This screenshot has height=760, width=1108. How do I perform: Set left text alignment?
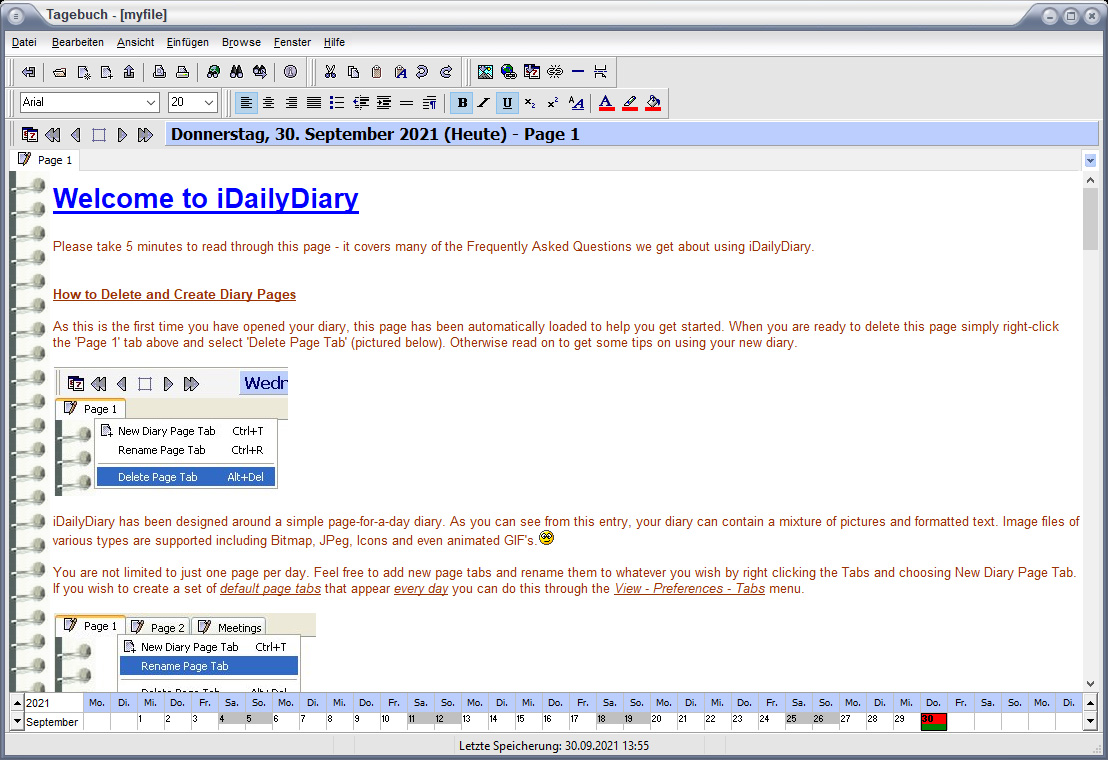(x=246, y=103)
